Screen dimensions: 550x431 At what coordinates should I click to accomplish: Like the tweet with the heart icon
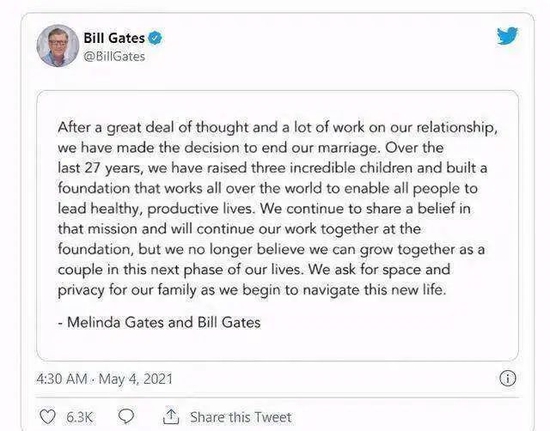pos(47,417)
